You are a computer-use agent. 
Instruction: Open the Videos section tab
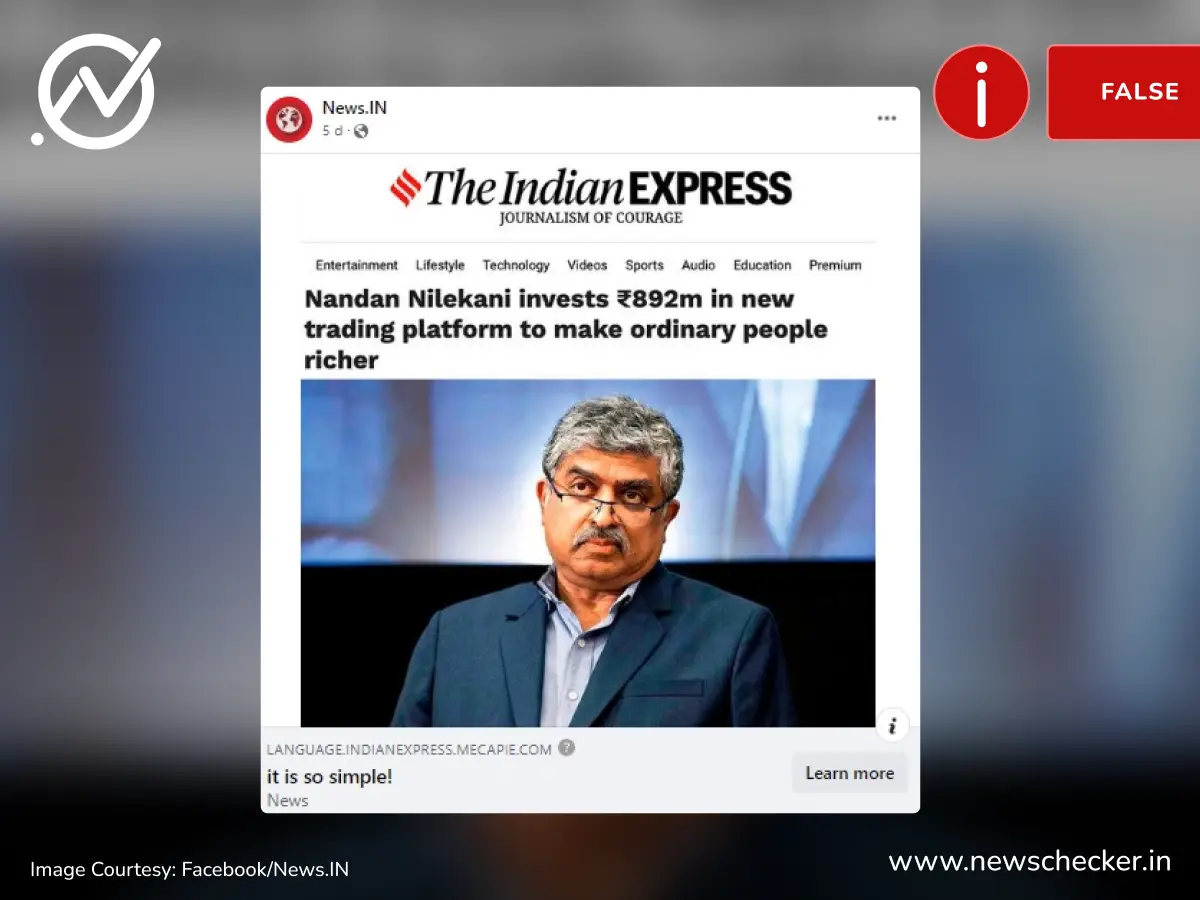(587, 265)
